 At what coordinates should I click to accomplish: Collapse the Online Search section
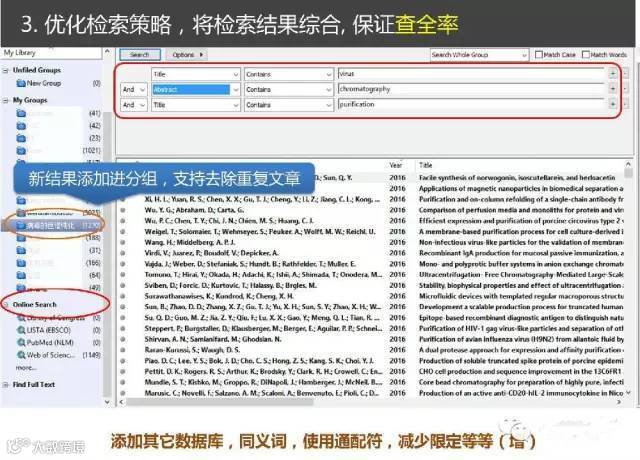click(x=6, y=304)
